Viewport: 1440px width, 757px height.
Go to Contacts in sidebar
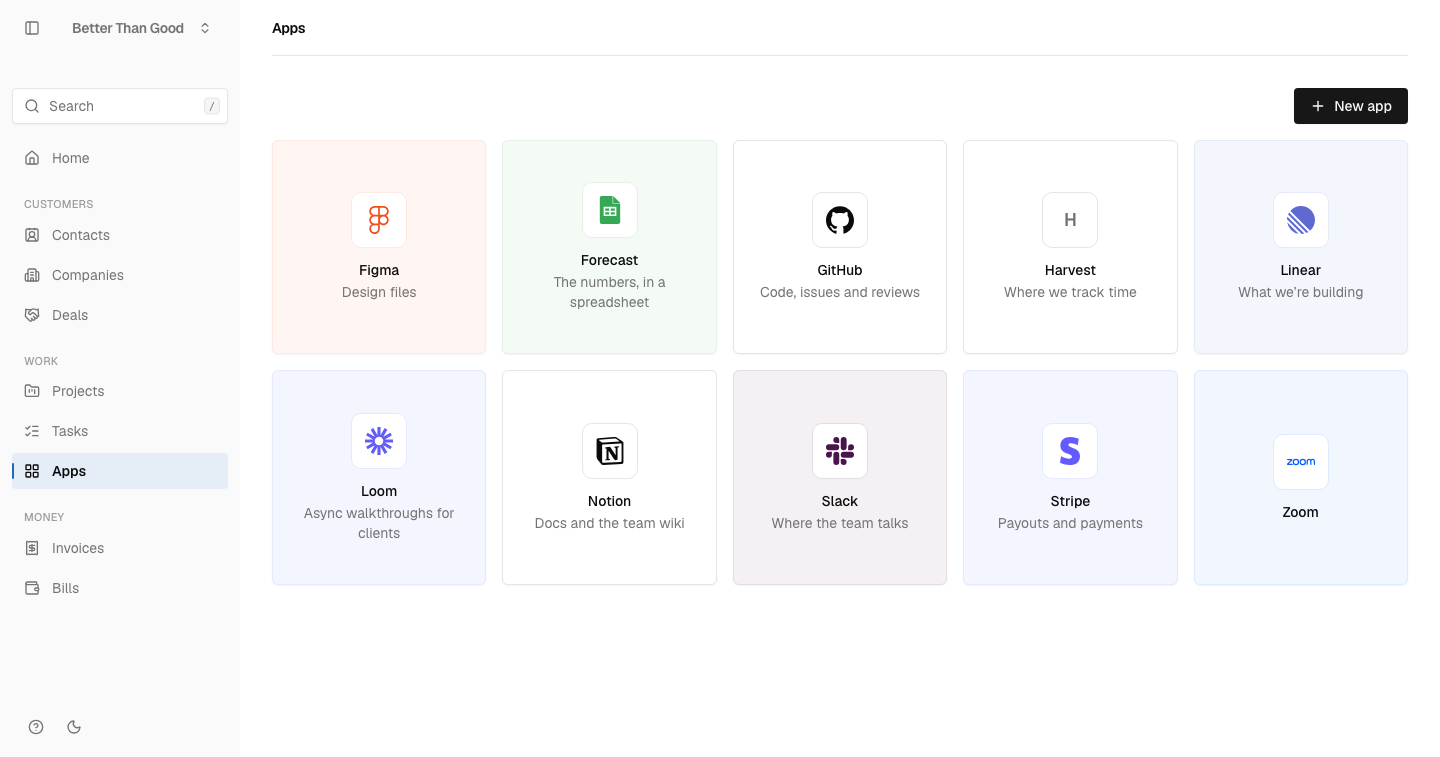[120, 235]
